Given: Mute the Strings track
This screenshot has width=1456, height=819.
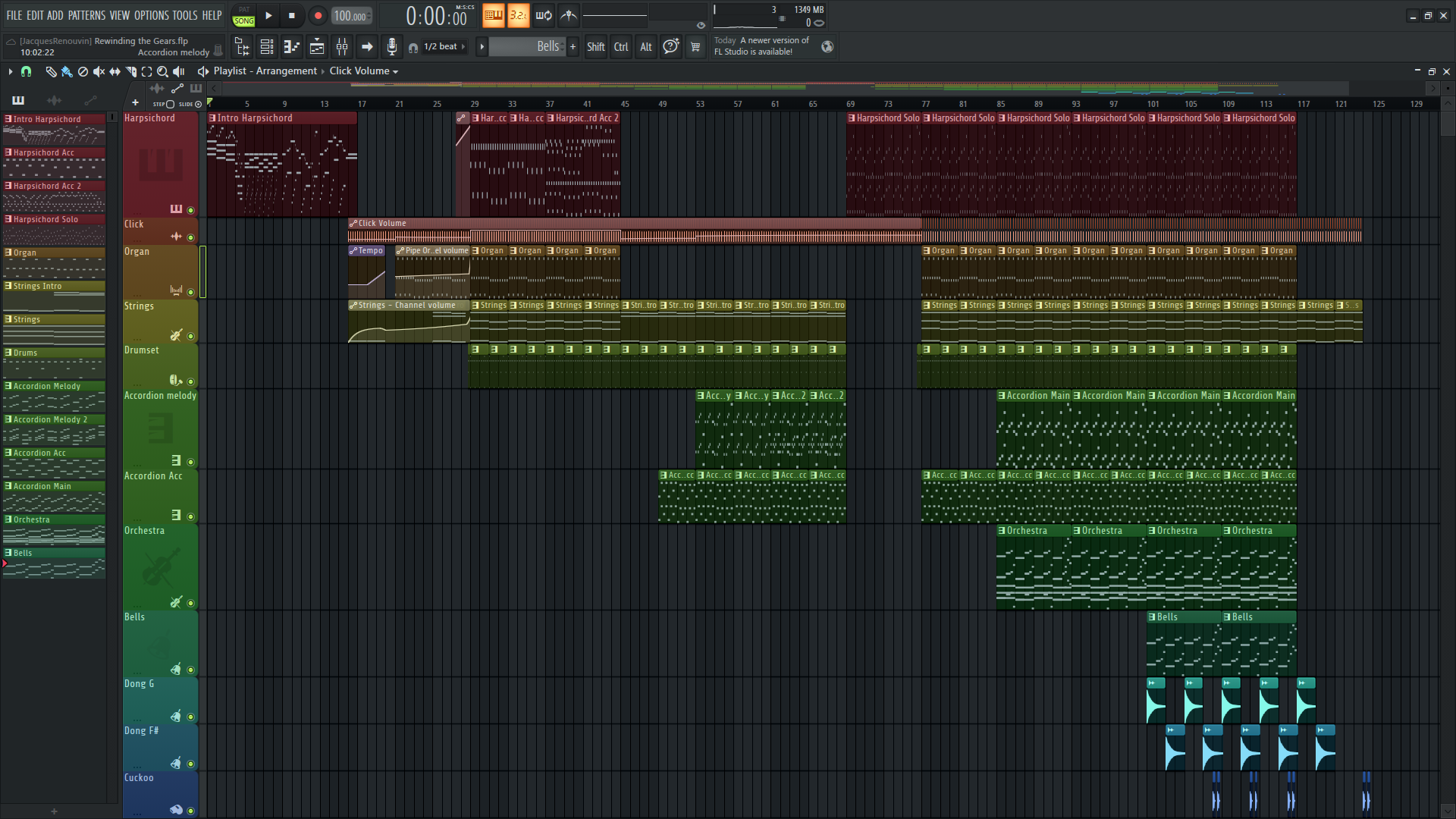Looking at the screenshot, I should pos(191,336).
